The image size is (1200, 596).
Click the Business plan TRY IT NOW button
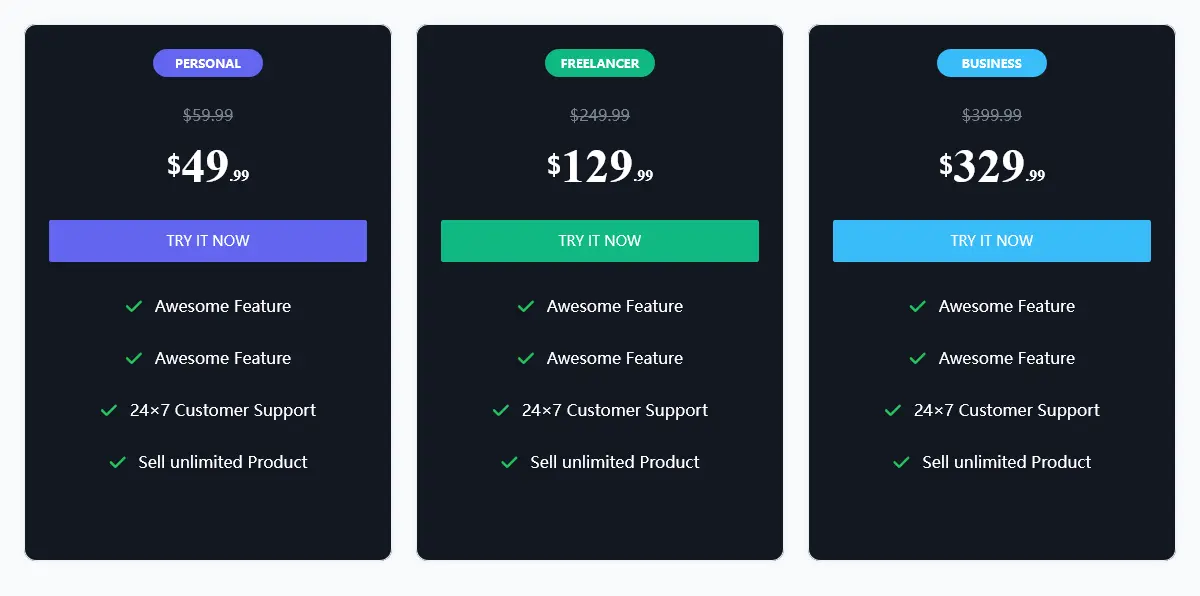click(992, 241)
